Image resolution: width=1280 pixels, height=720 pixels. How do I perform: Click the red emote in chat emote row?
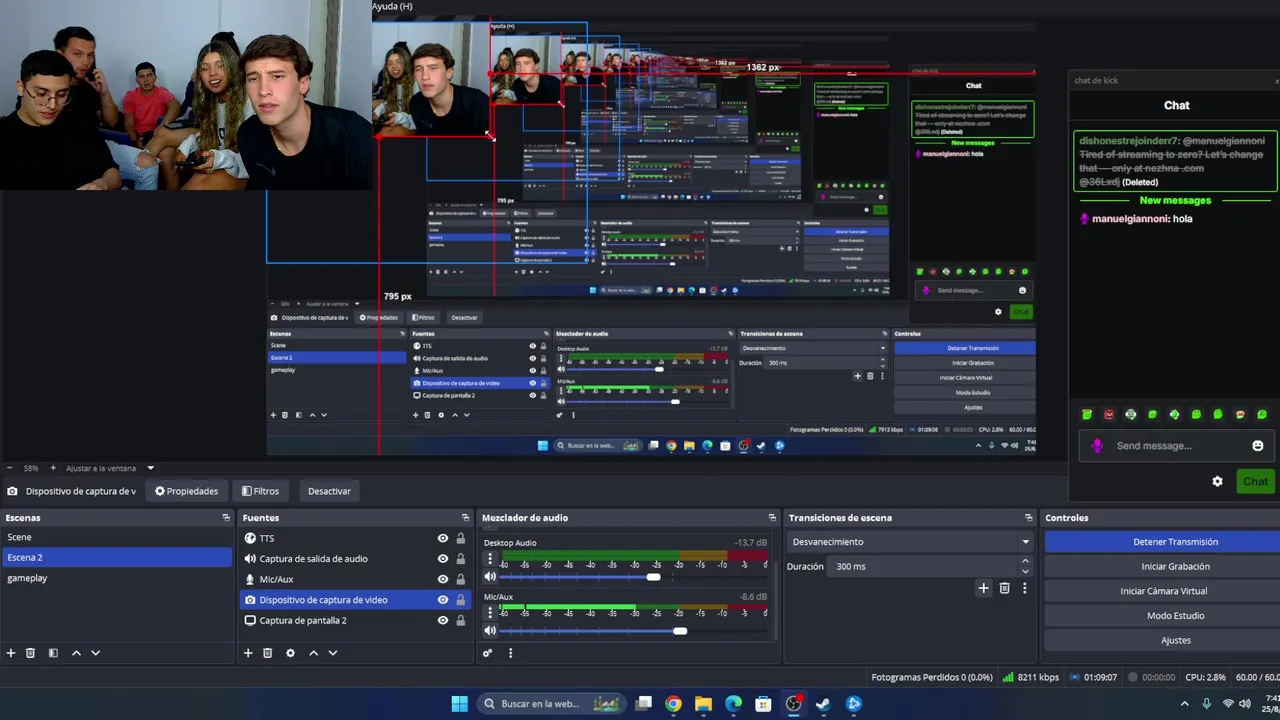[1109, 415]
